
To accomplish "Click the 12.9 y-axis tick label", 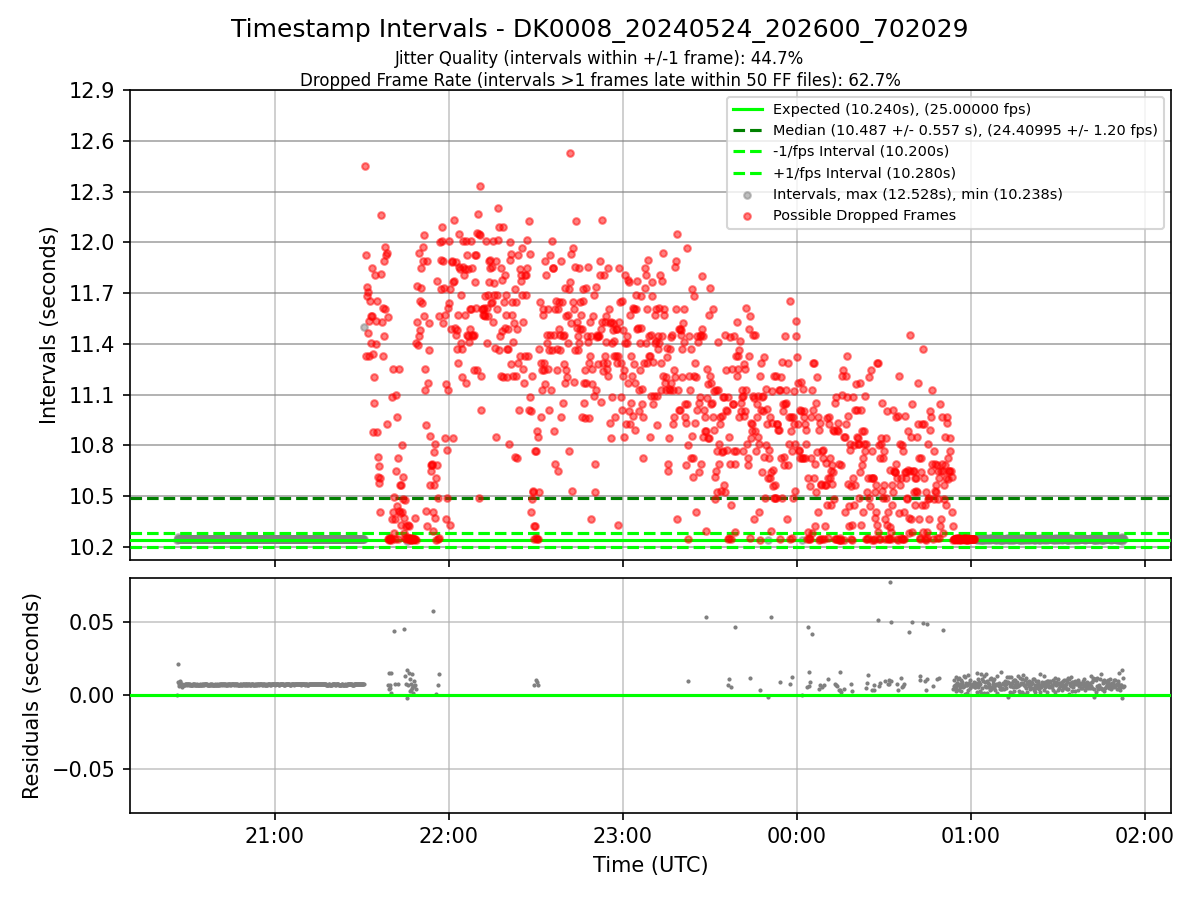I will click(x=94, y=91).
